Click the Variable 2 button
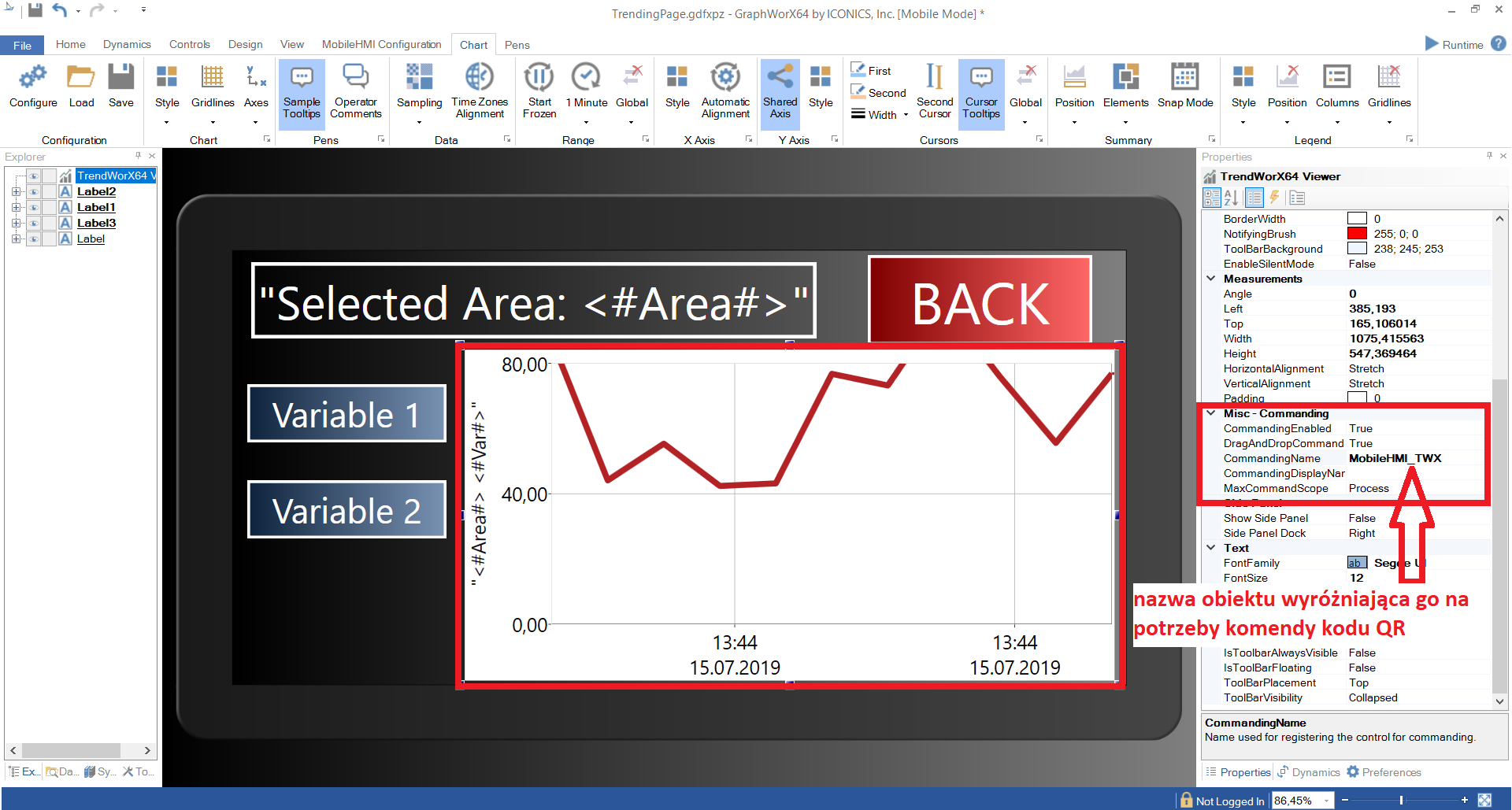 346,510
